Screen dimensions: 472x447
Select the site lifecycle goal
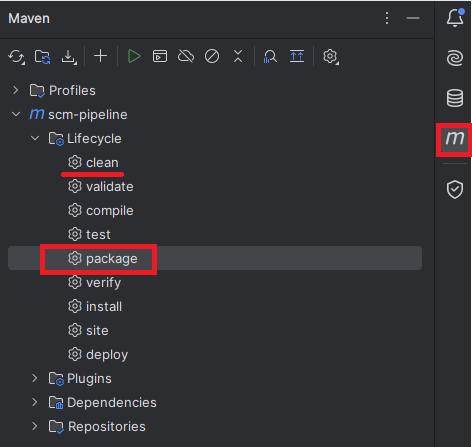click(x=97, y=331)
